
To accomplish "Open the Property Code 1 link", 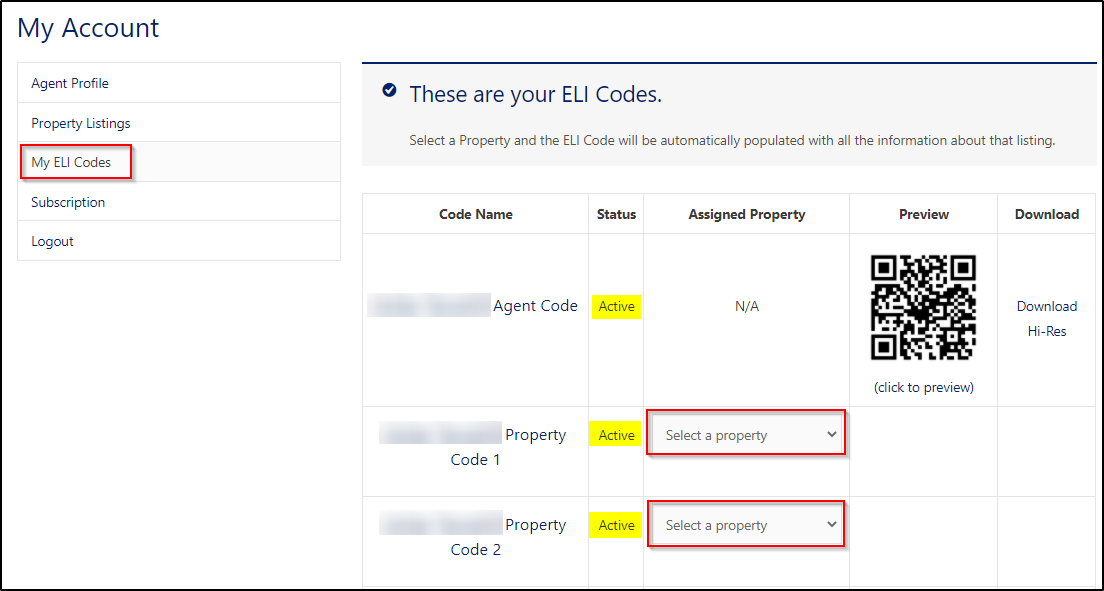I will click(x=508, y=447).
